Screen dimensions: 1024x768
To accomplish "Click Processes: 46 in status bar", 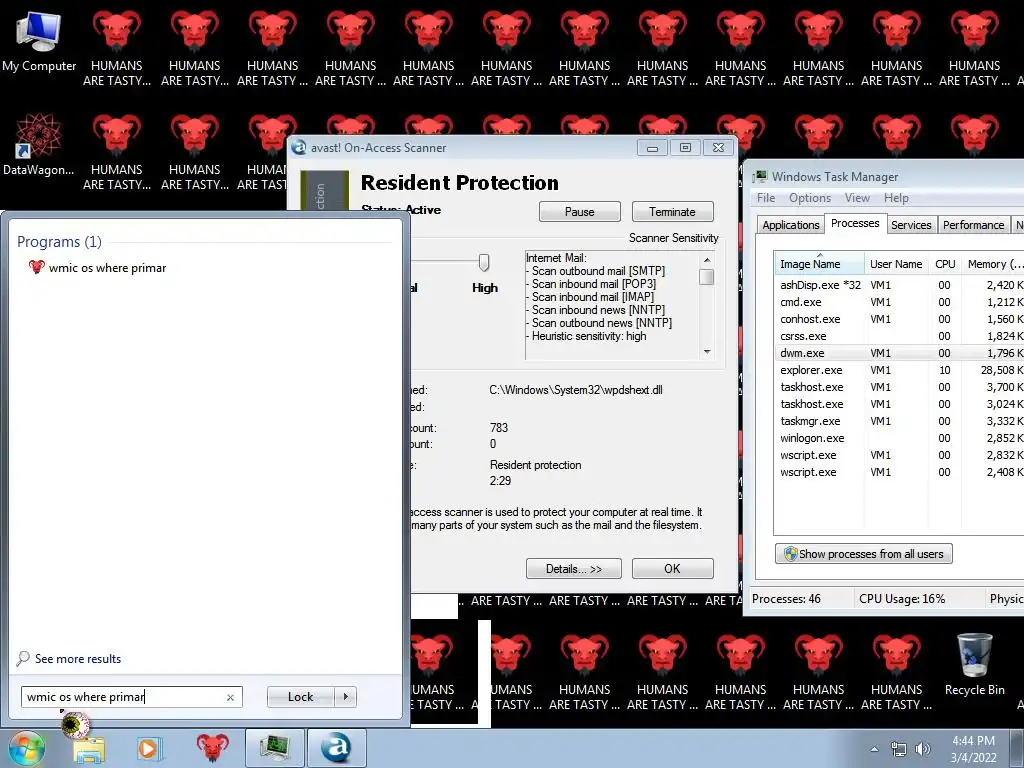I will (x=786, y=599).
